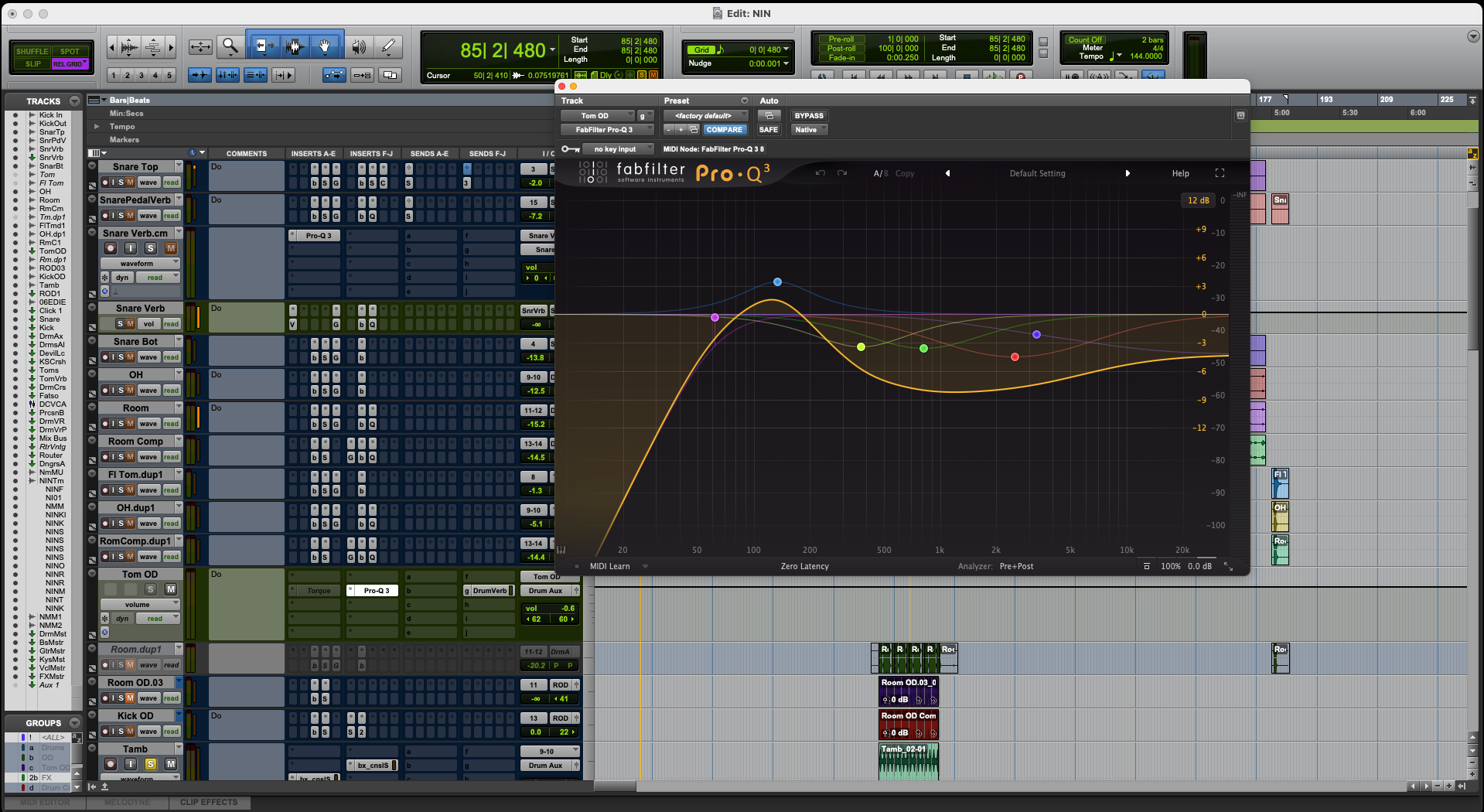
Task: Toggle Pro-Q 3 full screen mode
Action: [x=1220, y=173]
